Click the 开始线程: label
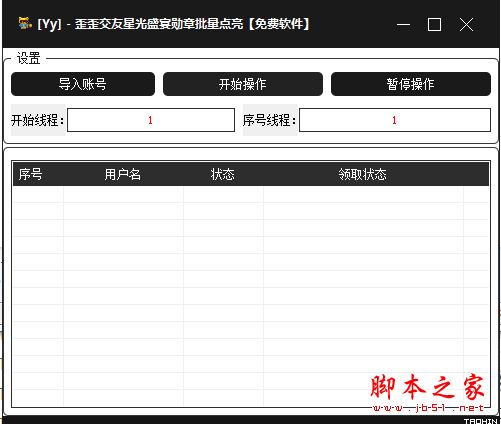This screenshot has width=501, height=424. pos(38,120)
